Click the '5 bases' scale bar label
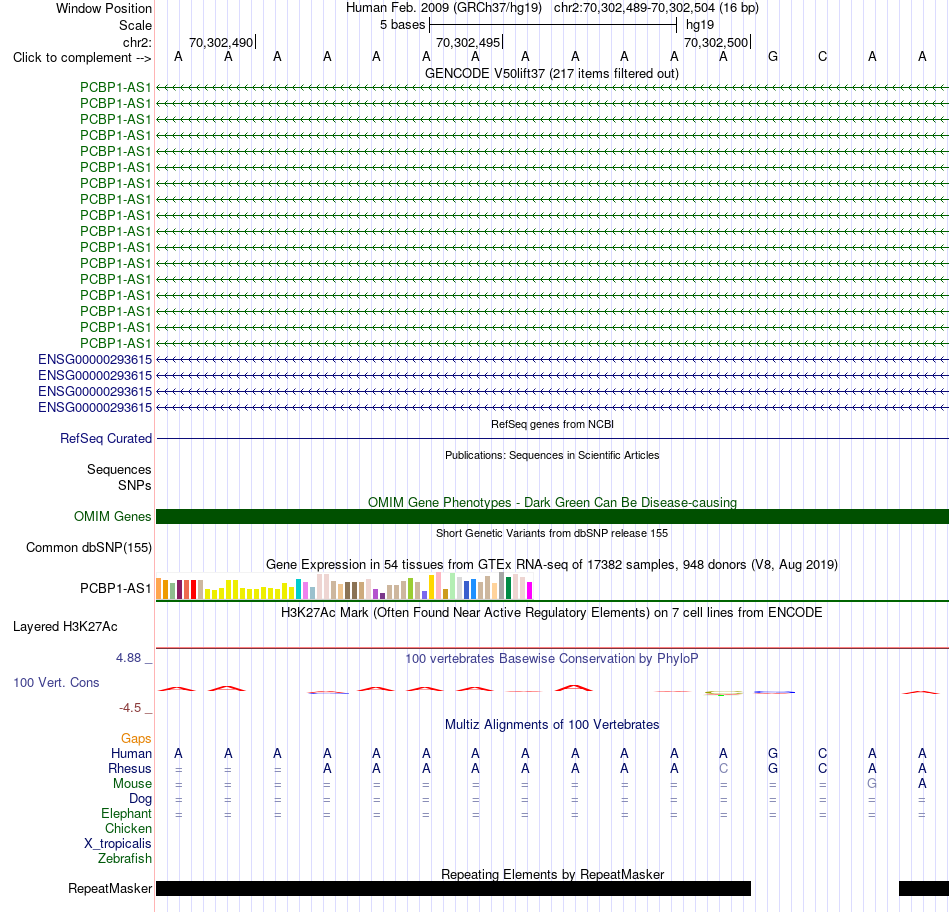Image resolution: width=950 pixels, height=912 pixels. pyautogui.click(x=402, y=25)
